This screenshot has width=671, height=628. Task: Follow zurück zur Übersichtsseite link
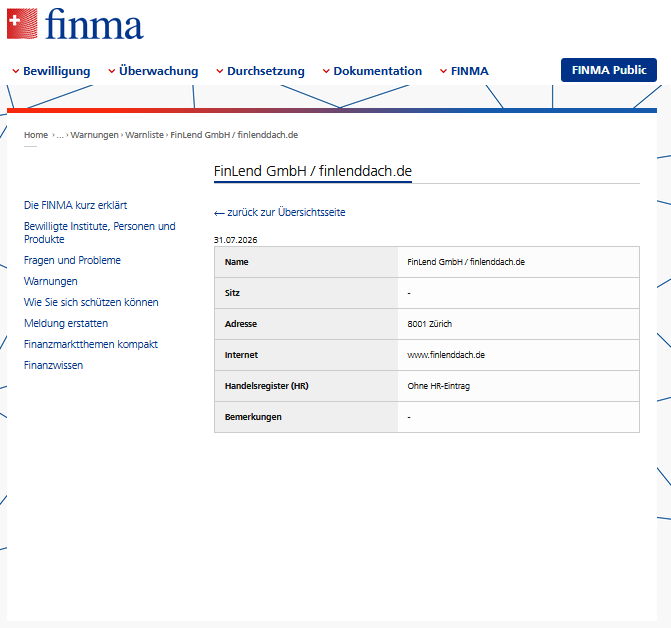[x=286, y=212]
